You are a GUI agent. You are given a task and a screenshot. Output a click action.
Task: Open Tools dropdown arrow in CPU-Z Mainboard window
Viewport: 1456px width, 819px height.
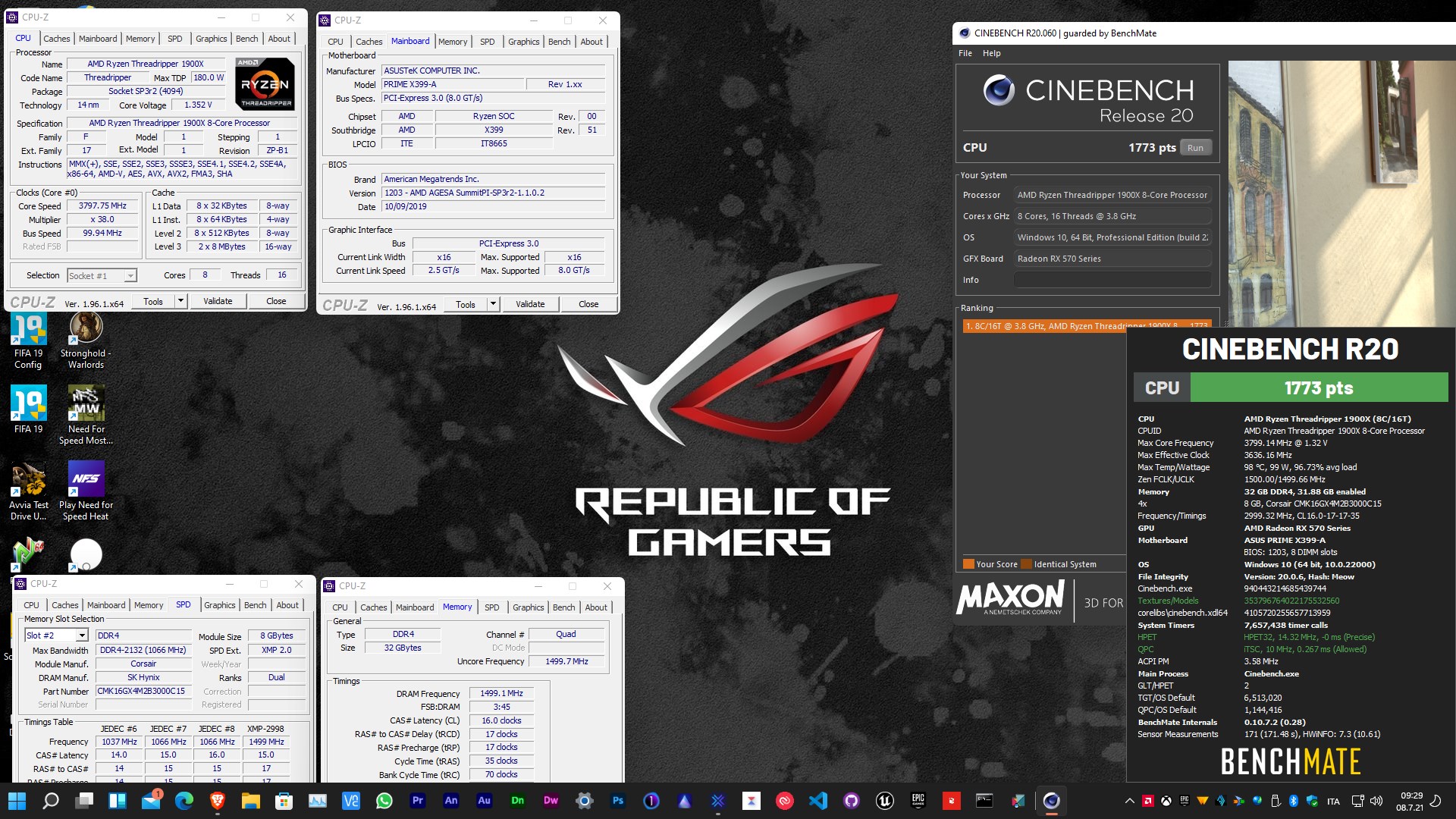coord(493,304)
